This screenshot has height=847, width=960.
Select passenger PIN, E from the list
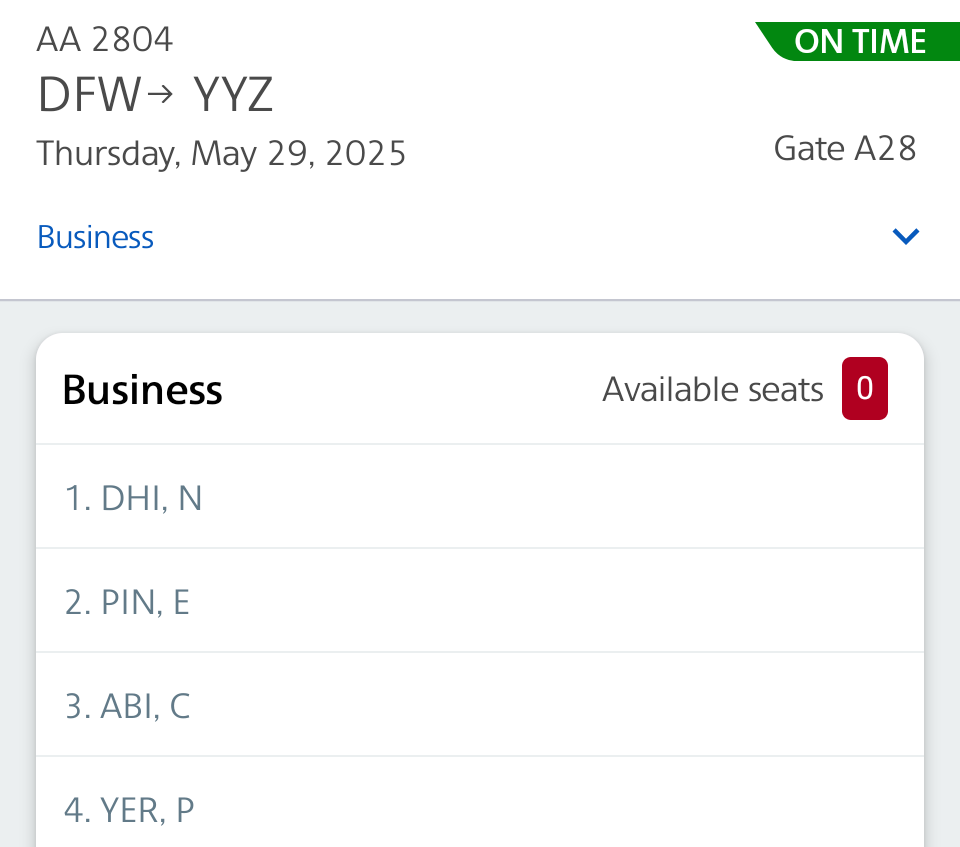point(127,601)
